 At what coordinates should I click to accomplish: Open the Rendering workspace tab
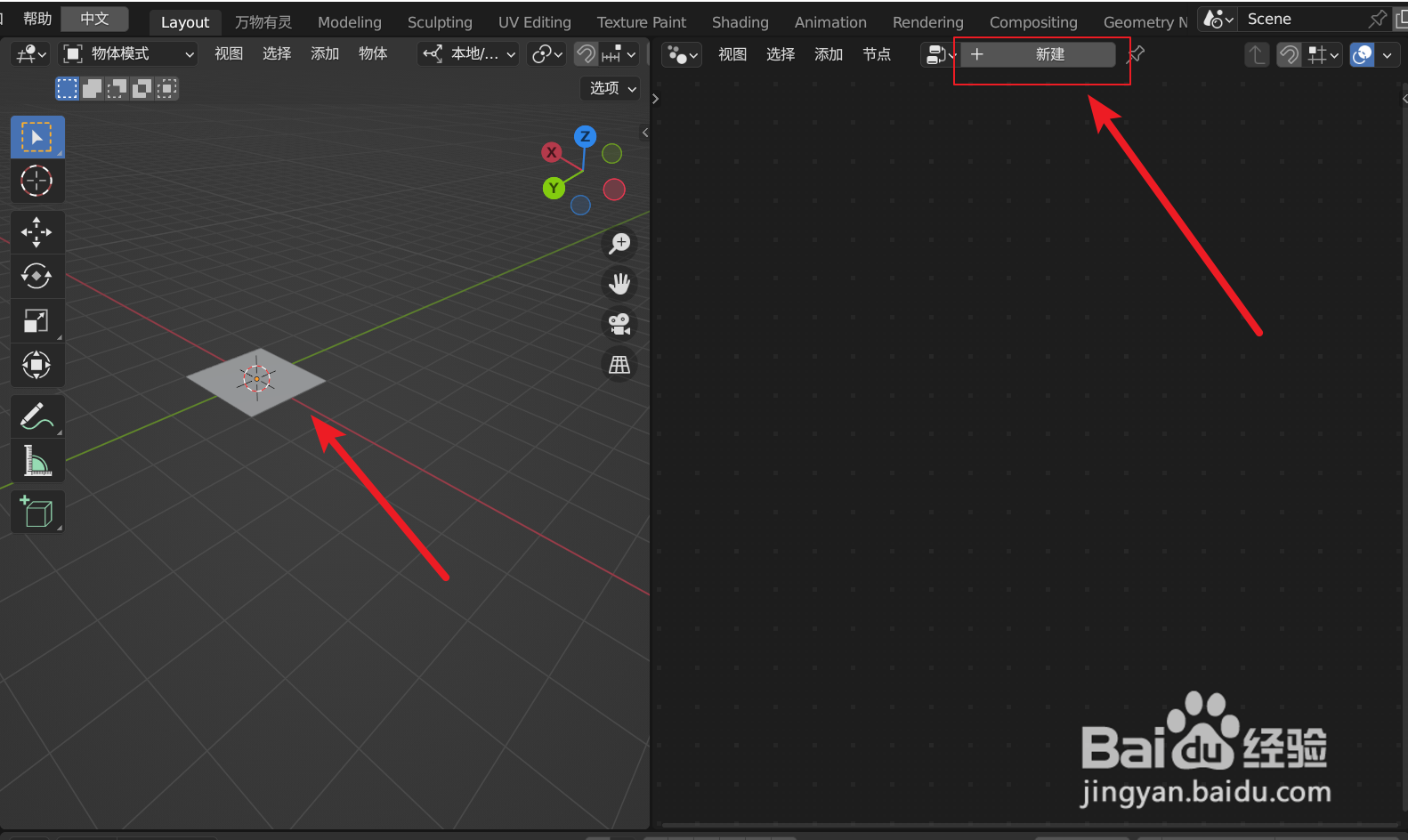click(x=928, y=22)
